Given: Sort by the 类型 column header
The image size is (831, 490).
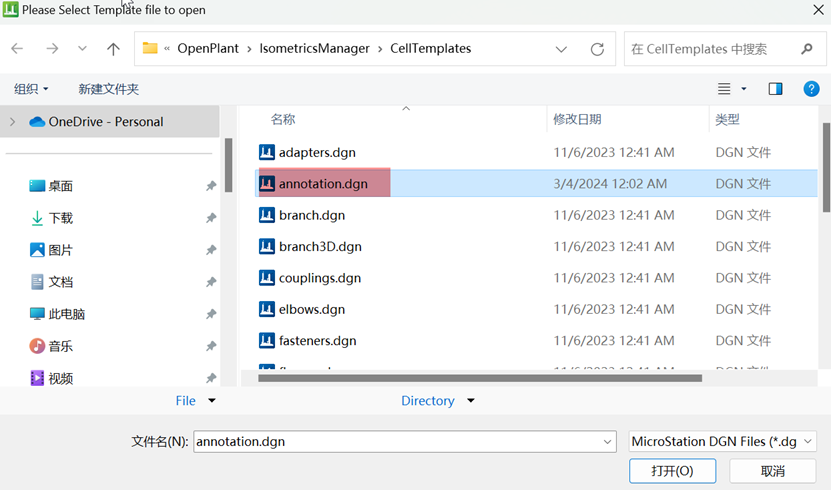Looking at the screenshot, I should pos(727,120).
